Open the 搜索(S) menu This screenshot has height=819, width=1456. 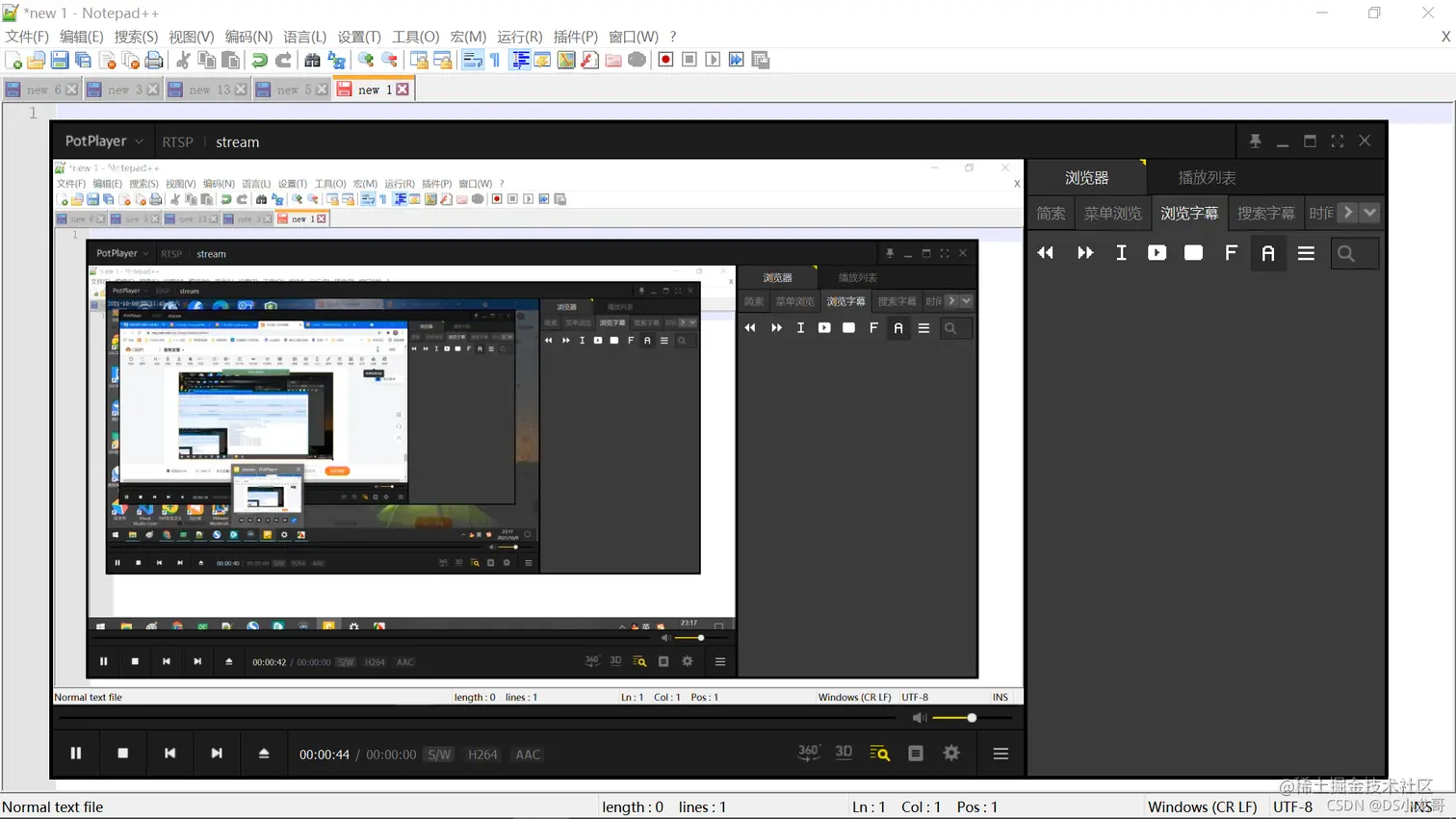136,37
